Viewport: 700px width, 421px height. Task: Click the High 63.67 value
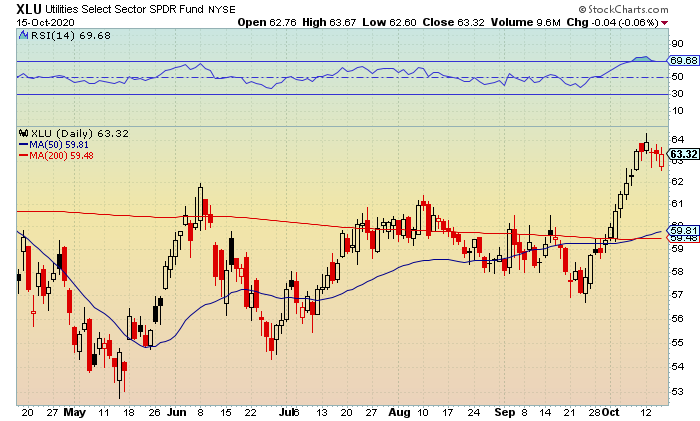(329, 22)
